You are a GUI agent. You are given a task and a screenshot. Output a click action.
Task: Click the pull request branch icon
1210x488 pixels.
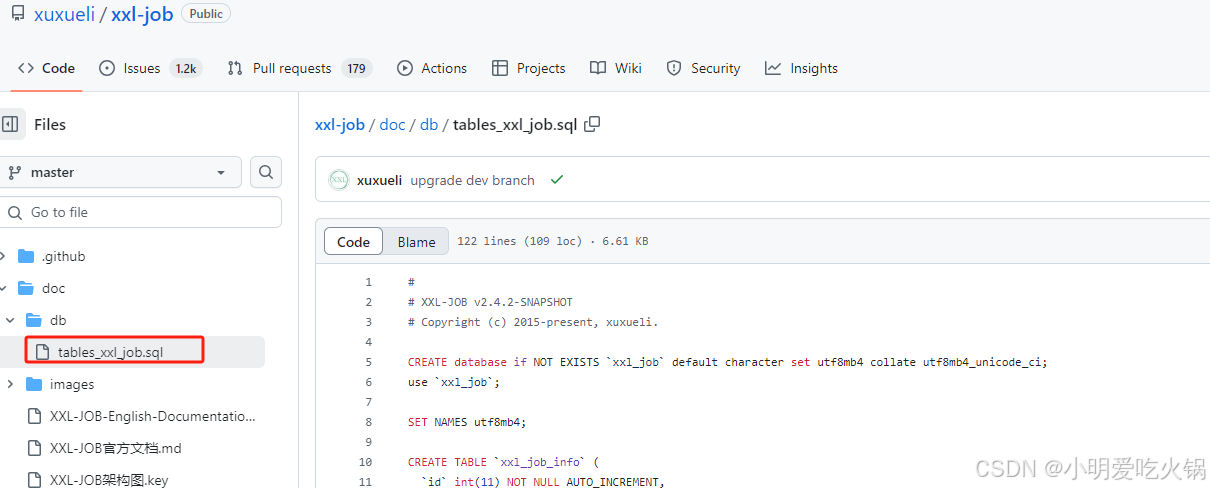tap(235, 68)
